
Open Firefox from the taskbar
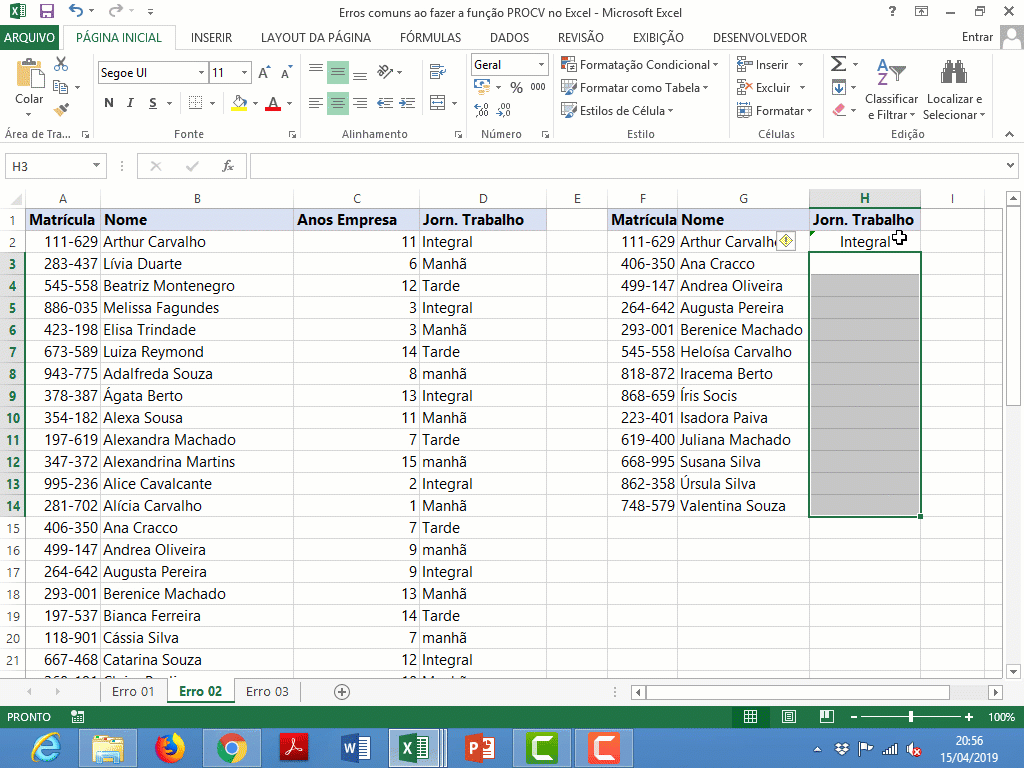pyautogui.click(x=170, y=747)
